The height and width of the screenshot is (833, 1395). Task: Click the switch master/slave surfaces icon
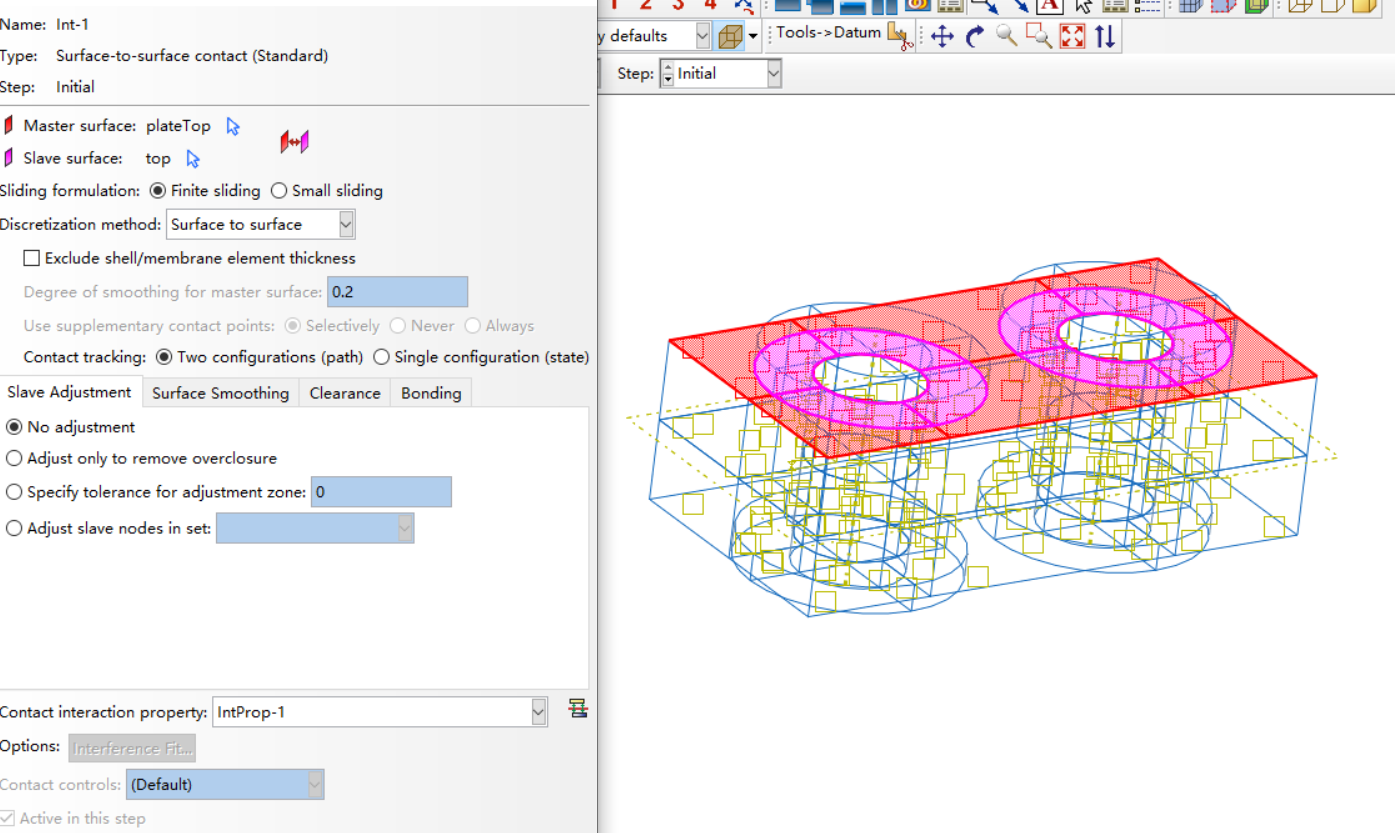[294, 142]
